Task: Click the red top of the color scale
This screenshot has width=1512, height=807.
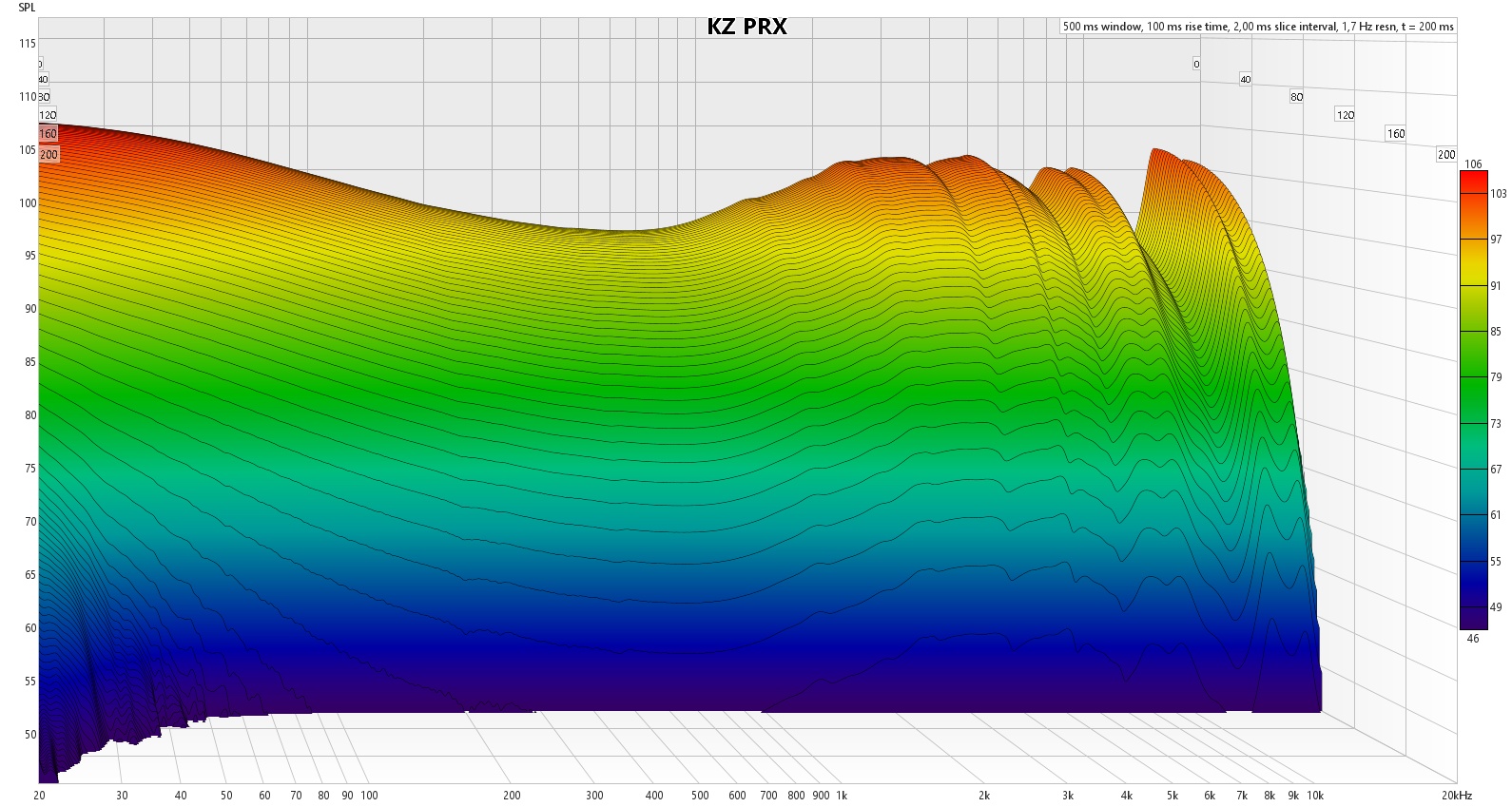Action: [1472, 183]
